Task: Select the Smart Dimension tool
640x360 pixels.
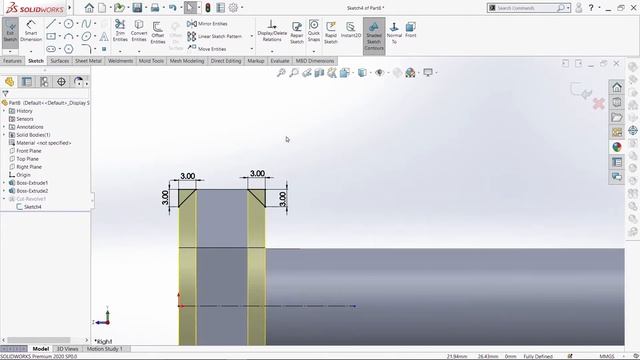Action: pos(31,31)
